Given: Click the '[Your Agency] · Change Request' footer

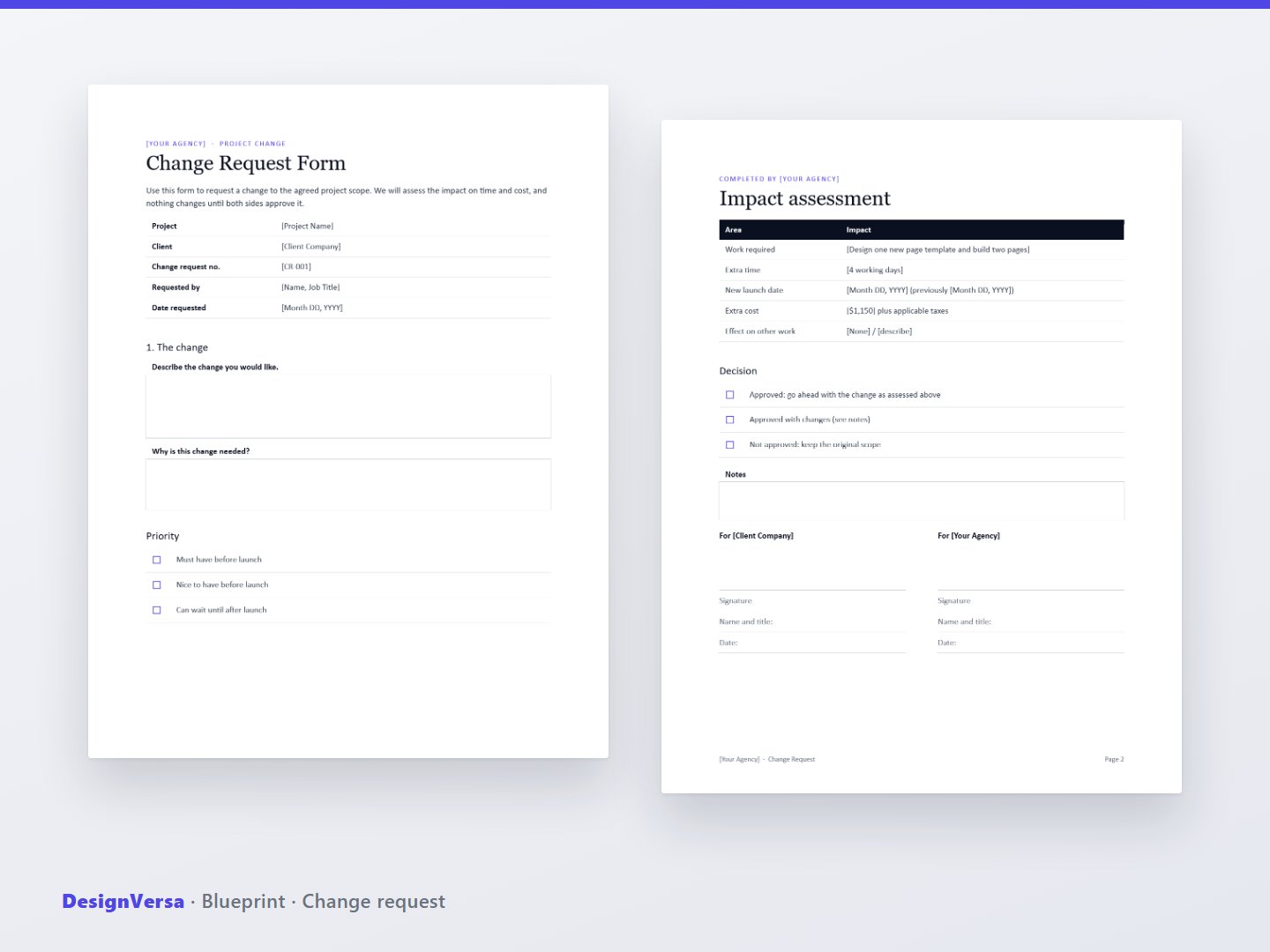Looking at the screenshot, I should click(x=766, y=759).
